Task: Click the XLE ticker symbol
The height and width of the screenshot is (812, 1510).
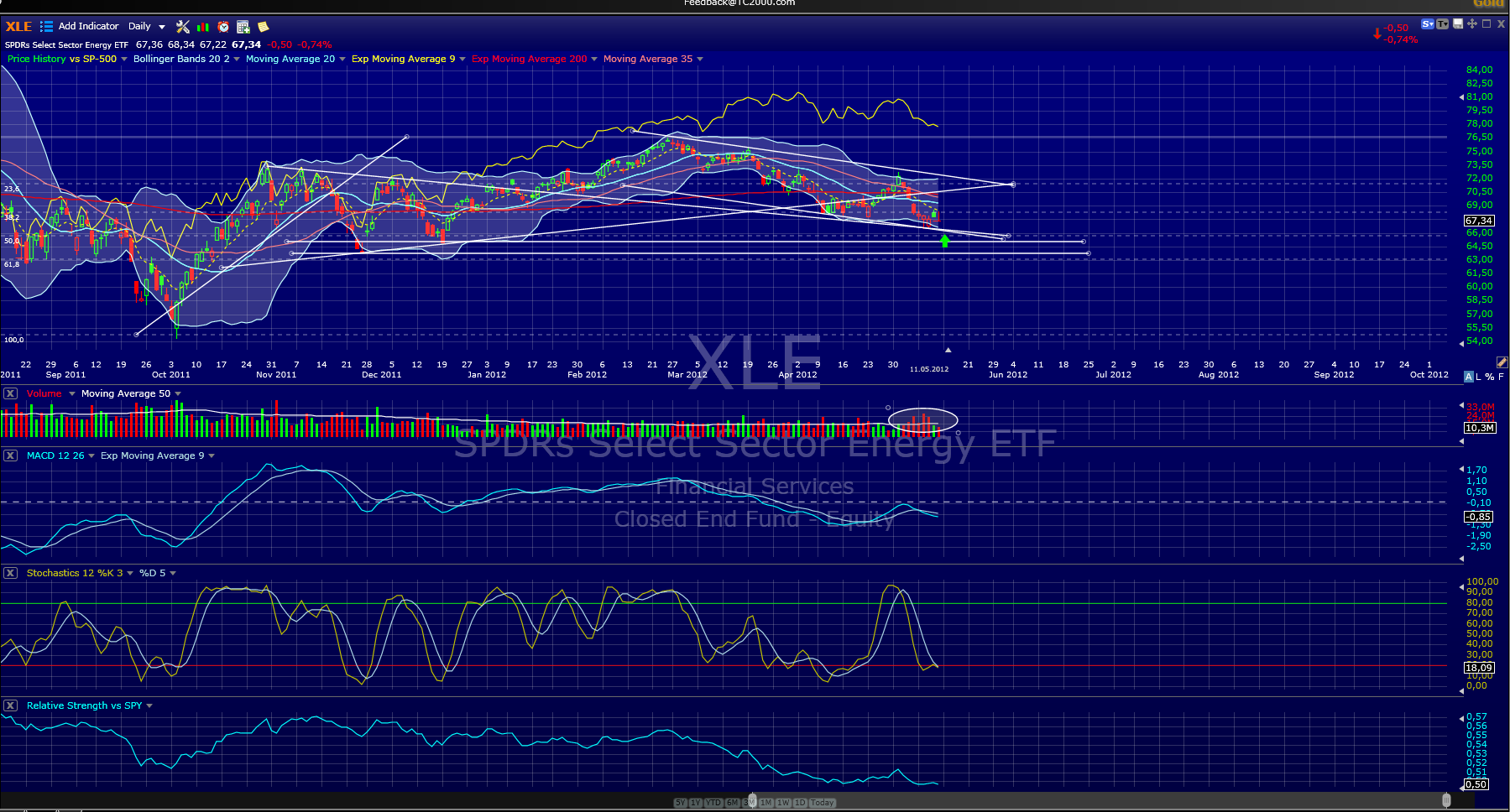Action: pyautogui.click(x=18, y=27)
